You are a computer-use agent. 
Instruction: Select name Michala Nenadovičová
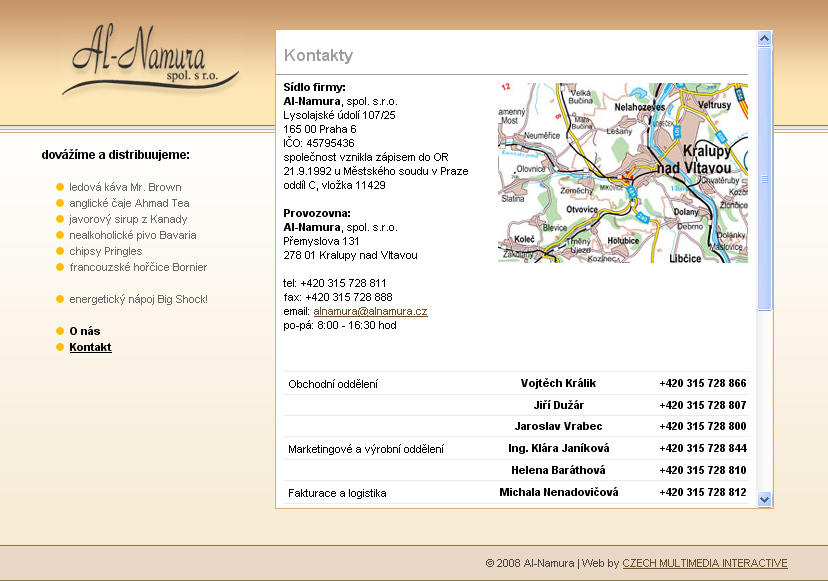click(558, 492)
